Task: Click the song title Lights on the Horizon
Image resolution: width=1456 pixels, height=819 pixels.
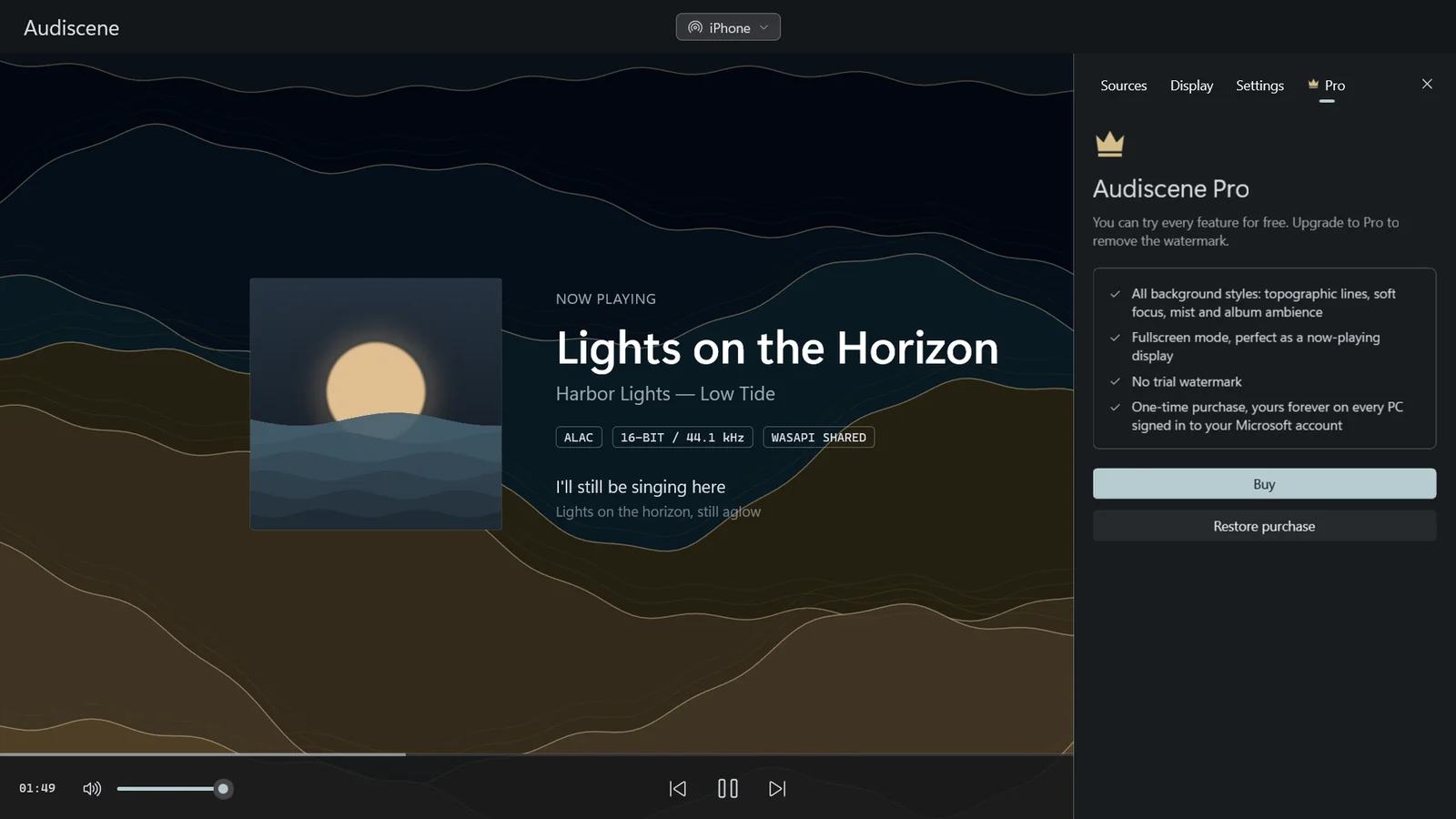Action: pos(777,349)
